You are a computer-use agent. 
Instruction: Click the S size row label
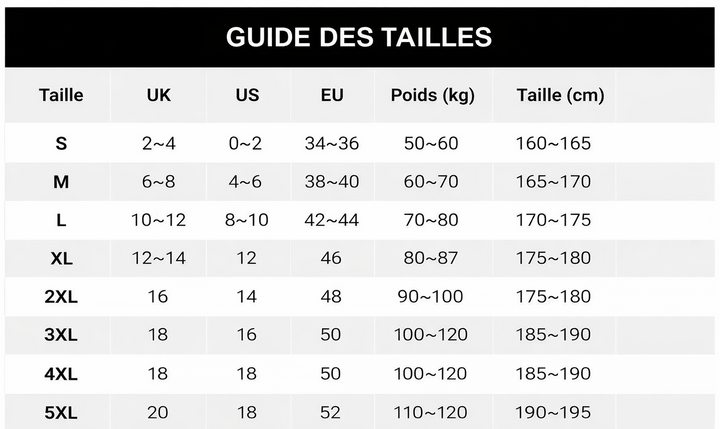pos(61,143)
